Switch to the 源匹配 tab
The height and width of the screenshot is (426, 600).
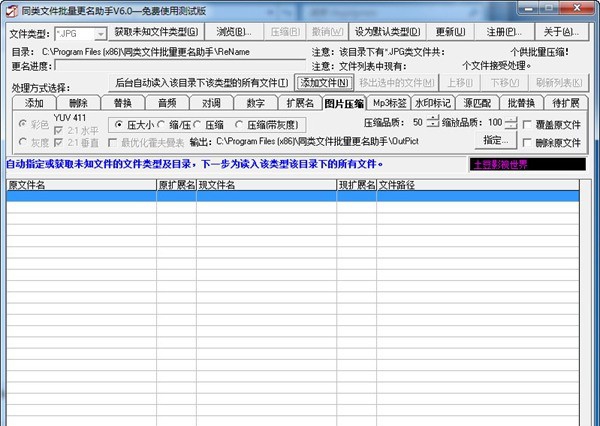tap(477, 103)
